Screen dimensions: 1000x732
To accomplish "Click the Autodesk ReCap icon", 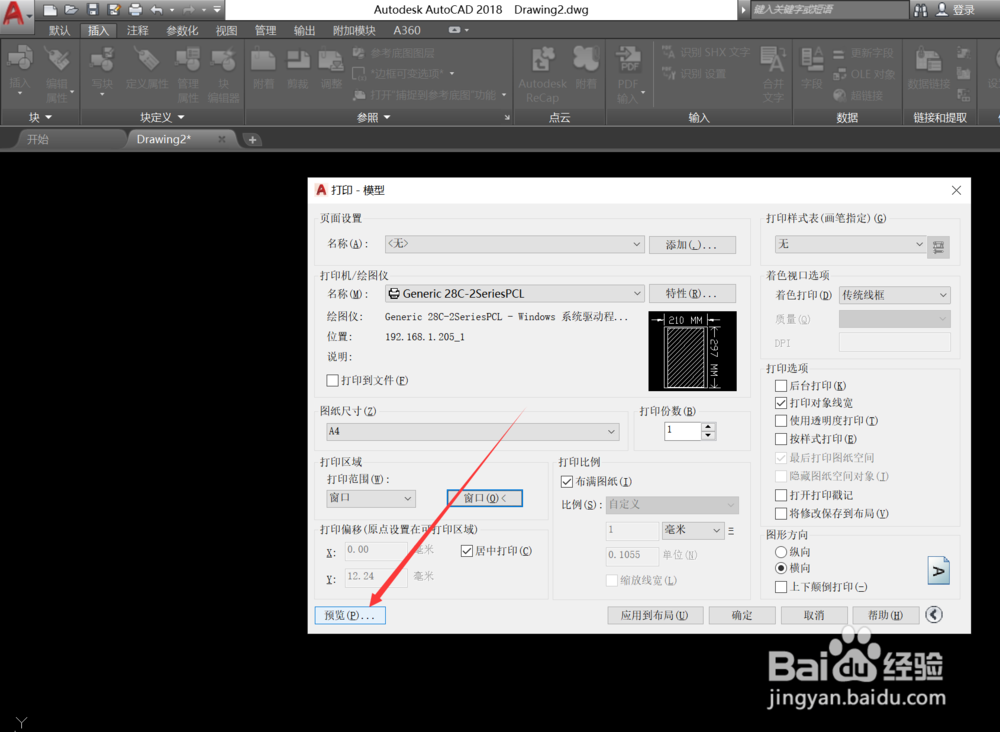I will [543, 59].
